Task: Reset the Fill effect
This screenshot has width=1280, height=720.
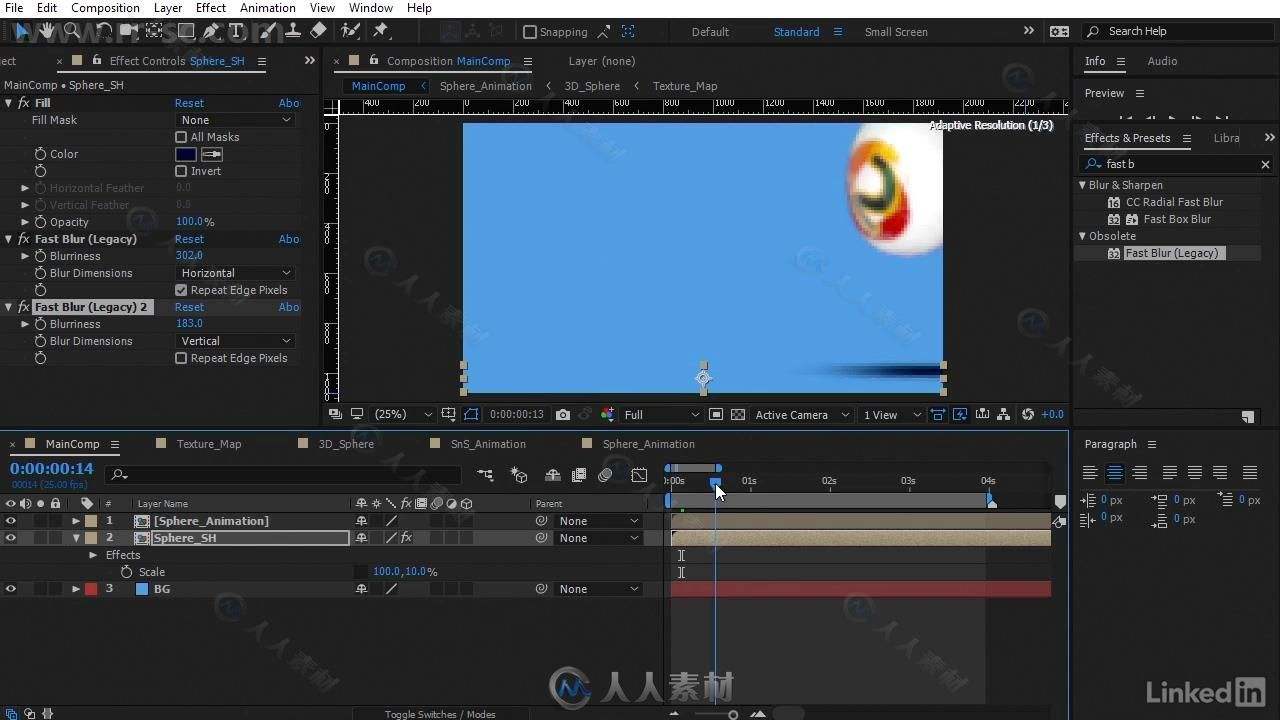Action: coord(189,103)
